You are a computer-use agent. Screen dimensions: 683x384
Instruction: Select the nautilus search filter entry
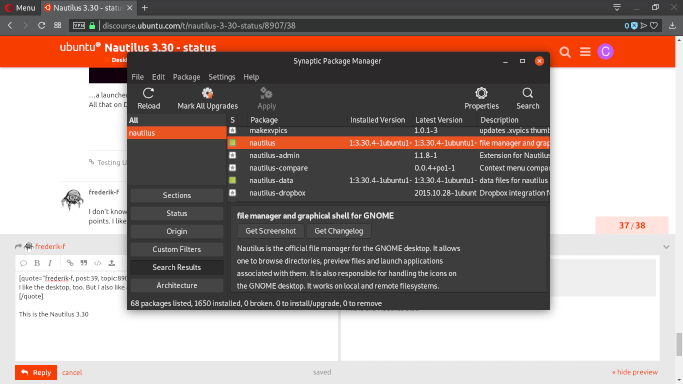(x=177, y=133)
